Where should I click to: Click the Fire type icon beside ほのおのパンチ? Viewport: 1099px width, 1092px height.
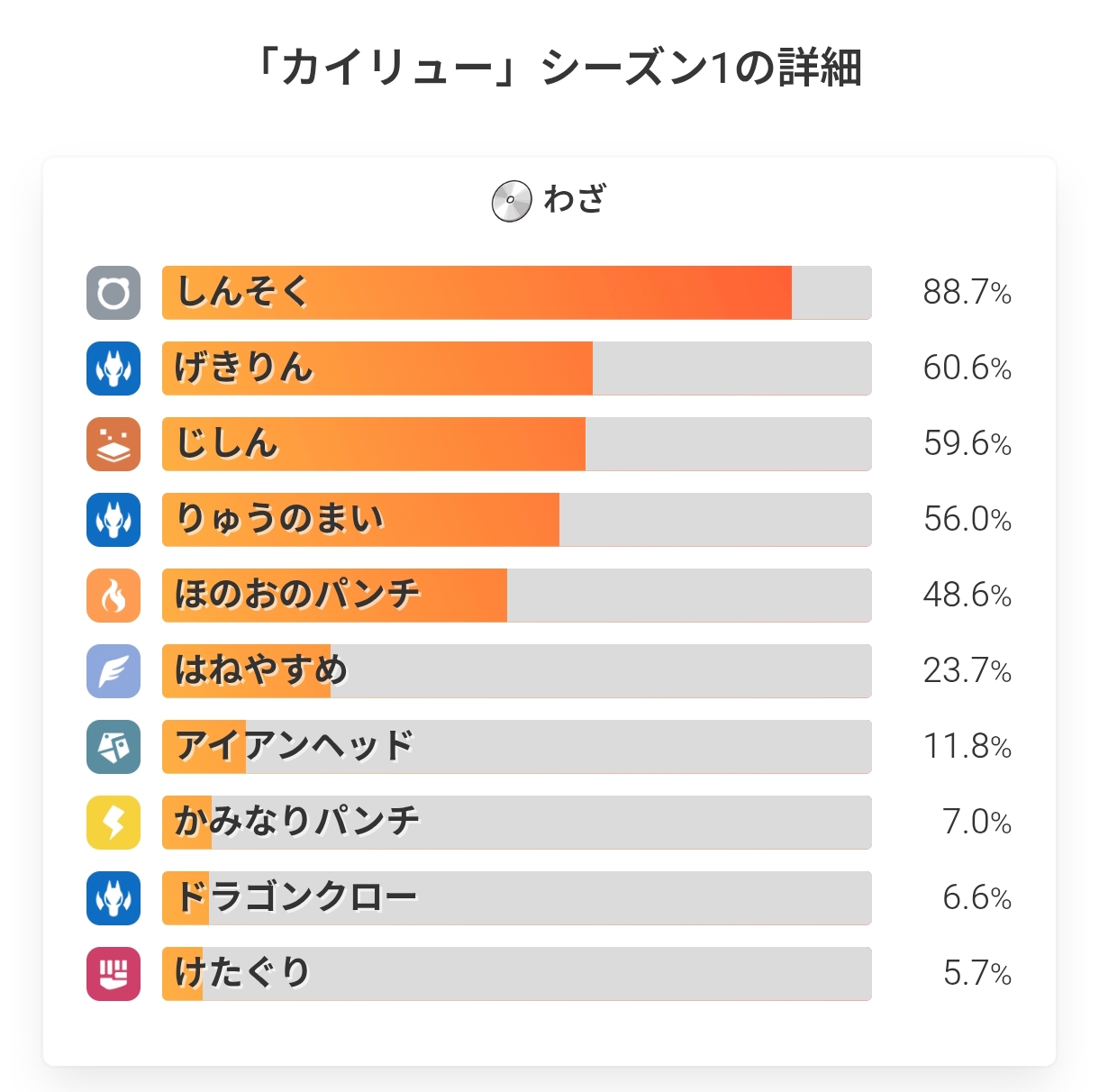point(114,596)
